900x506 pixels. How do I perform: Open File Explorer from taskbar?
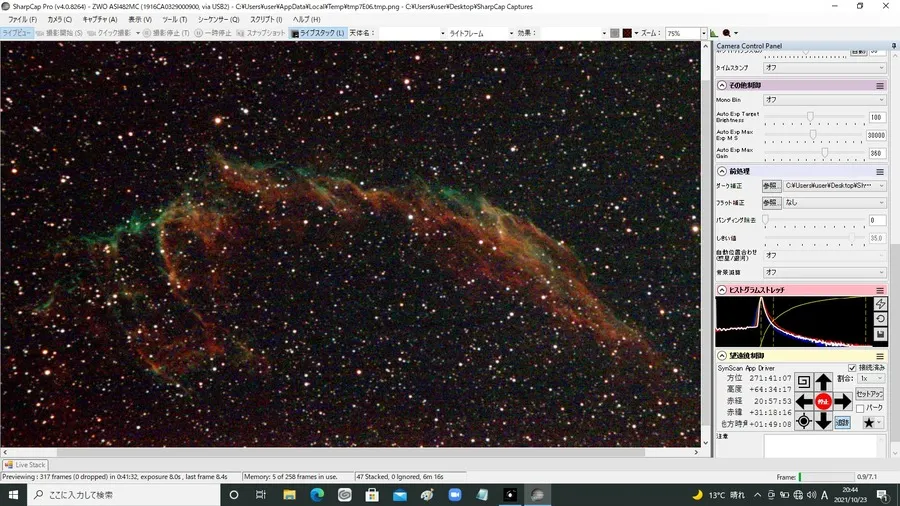pos(289,495)
